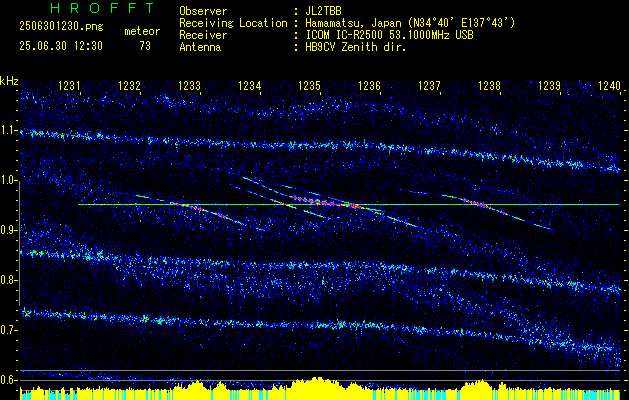Click the 1236 time axis marker

(369, 85)
